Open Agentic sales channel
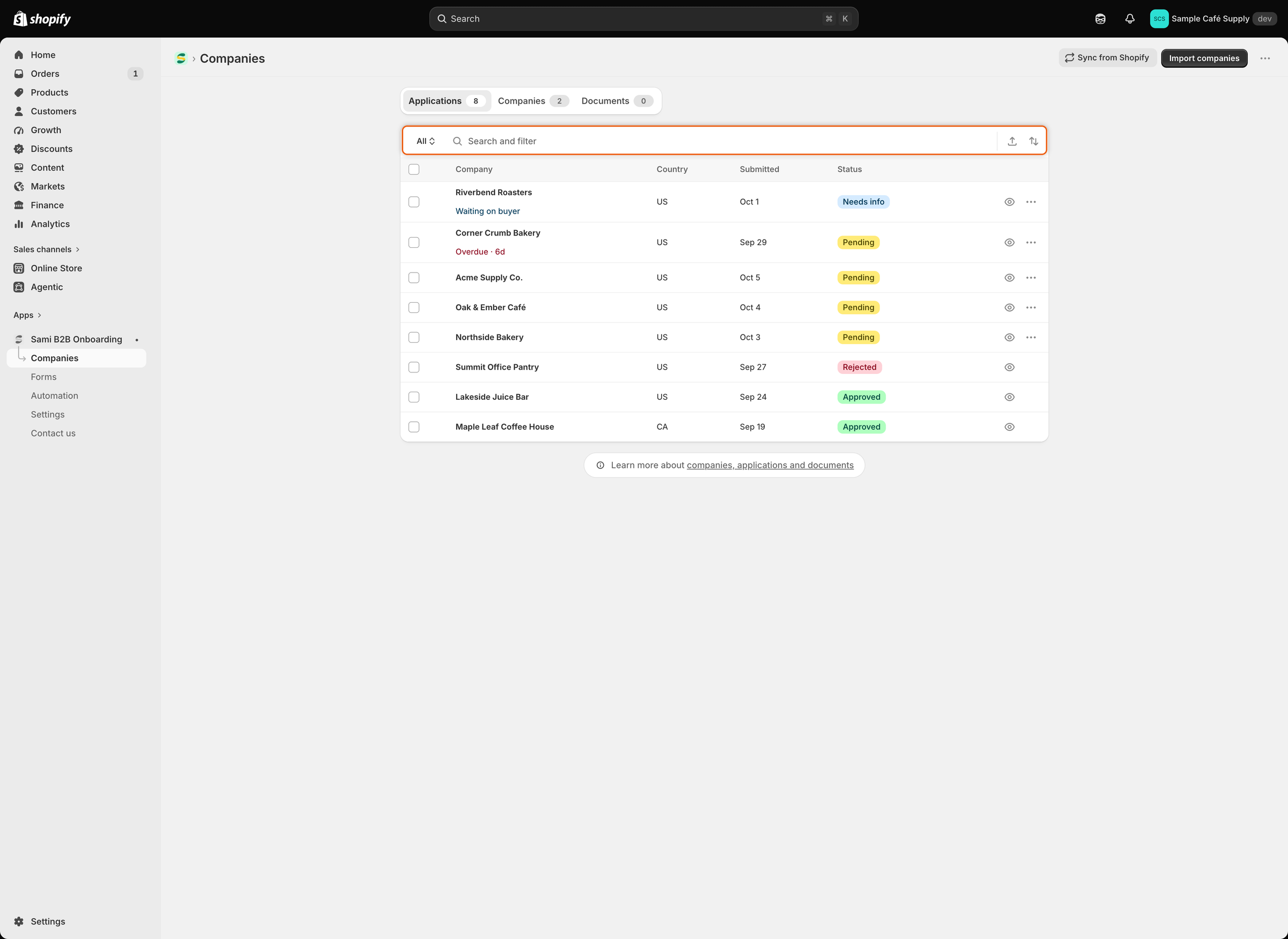The width and height of the screenshot is (1288, 939). 76,287
